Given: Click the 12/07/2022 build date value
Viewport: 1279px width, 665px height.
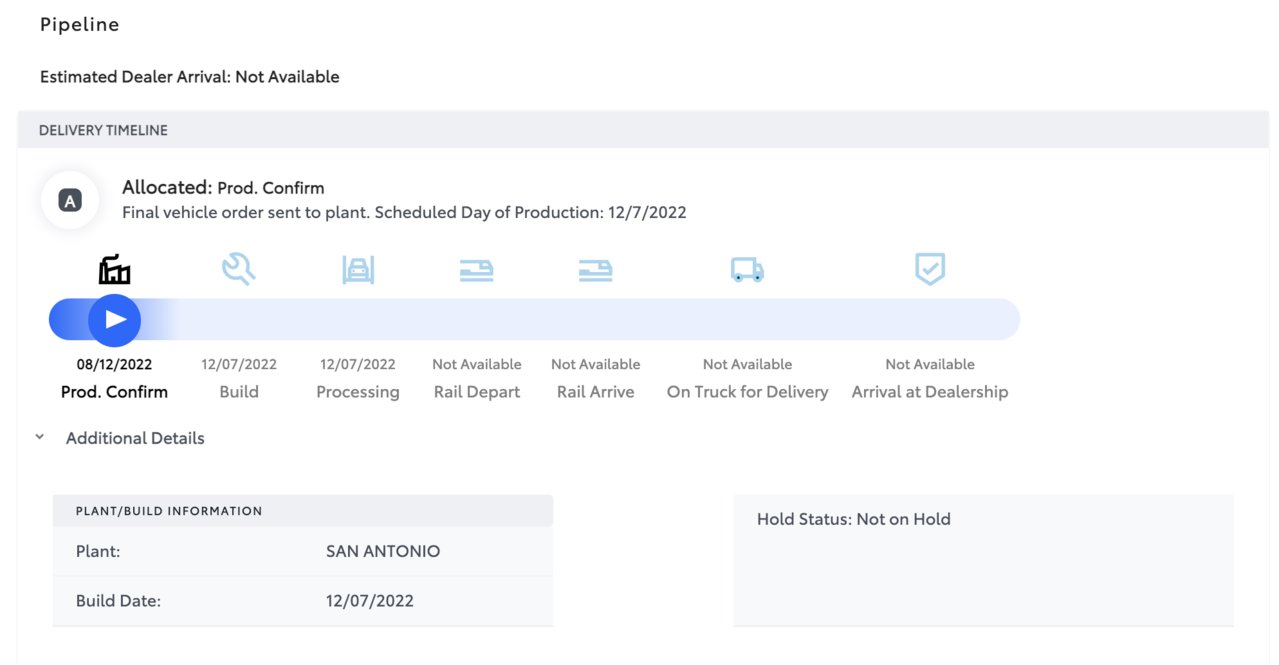Looking at the screenshot, I should (370, 601).
